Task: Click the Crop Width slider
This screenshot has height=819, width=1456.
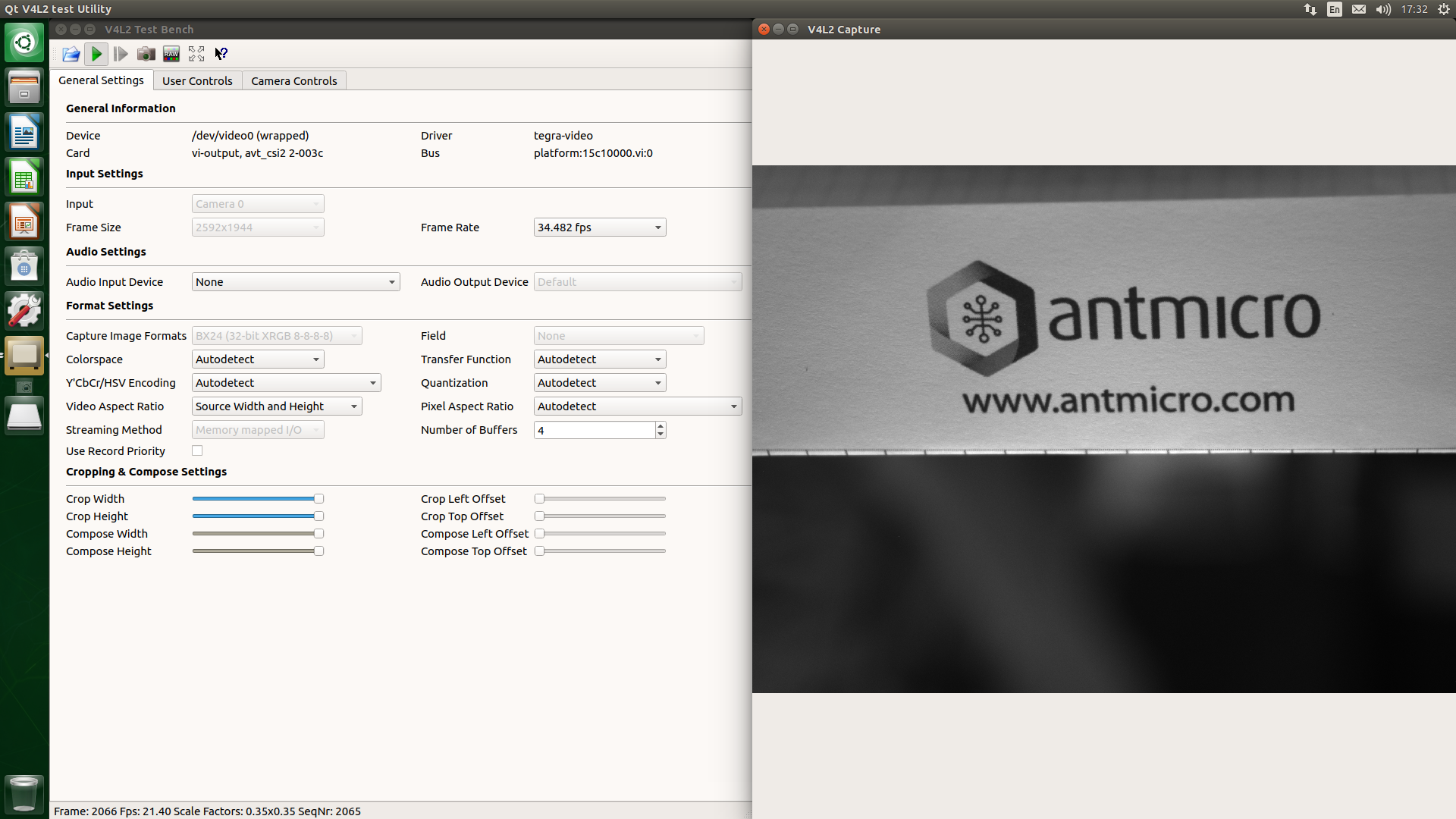Action: (258, 499)
